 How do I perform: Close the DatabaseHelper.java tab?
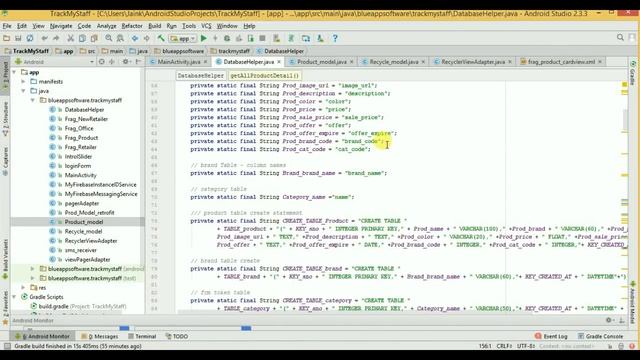point(279,62)
